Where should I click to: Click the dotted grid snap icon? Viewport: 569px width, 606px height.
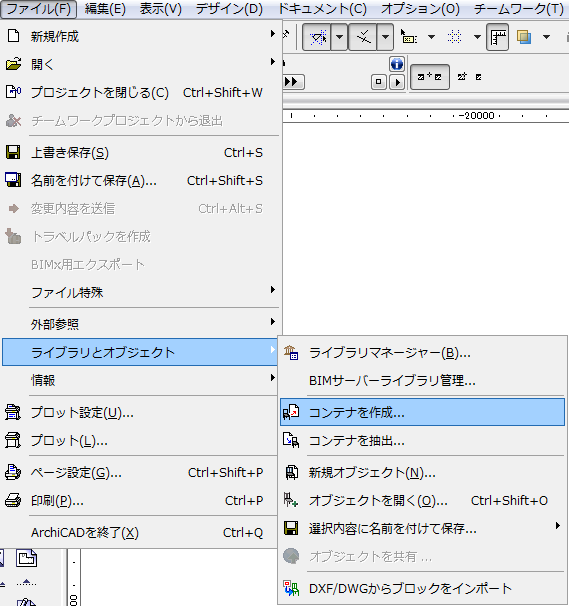click(455, 37)
